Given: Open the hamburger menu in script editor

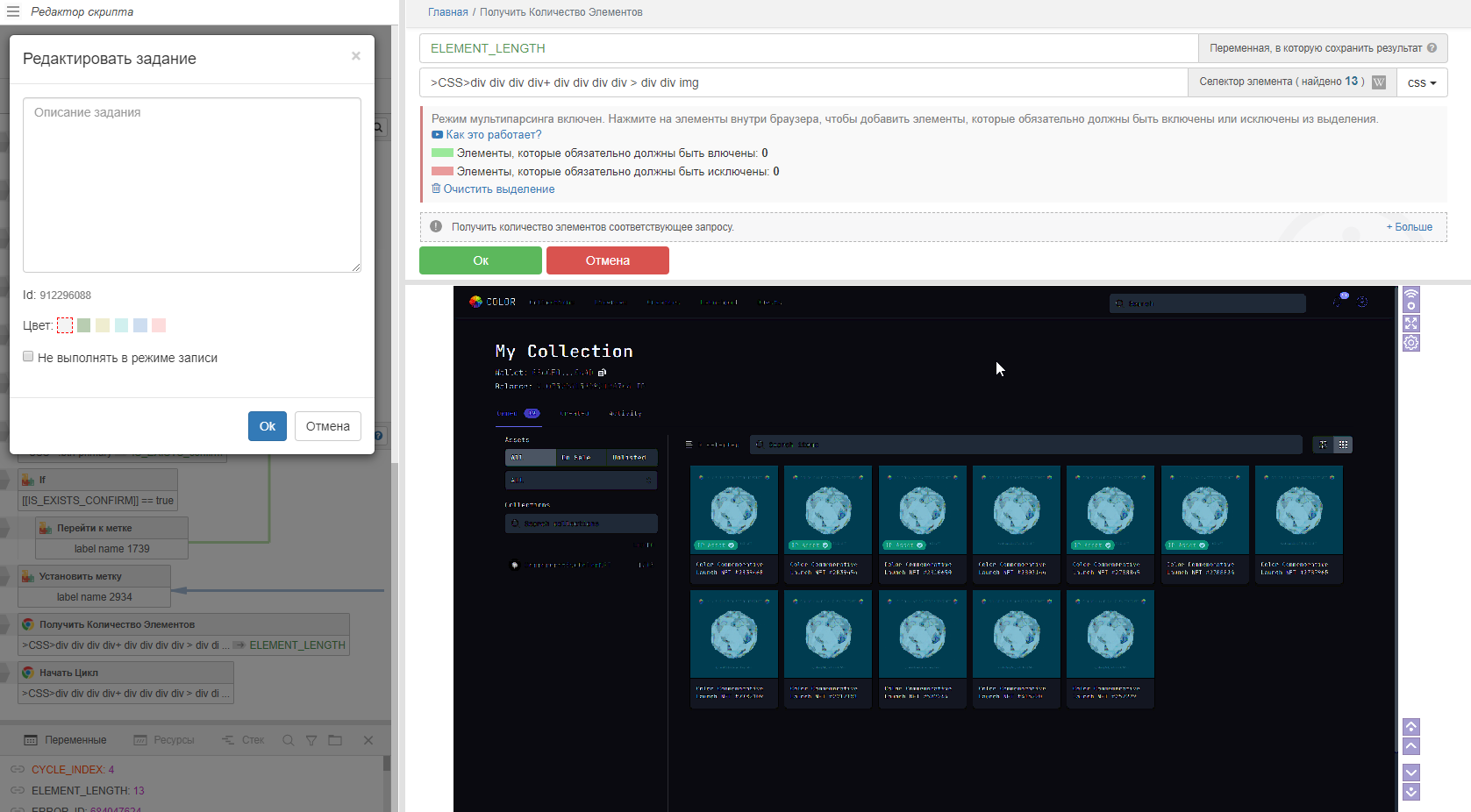Looking at the screenshot, I should pyautogui.click(x=13, y=12).
